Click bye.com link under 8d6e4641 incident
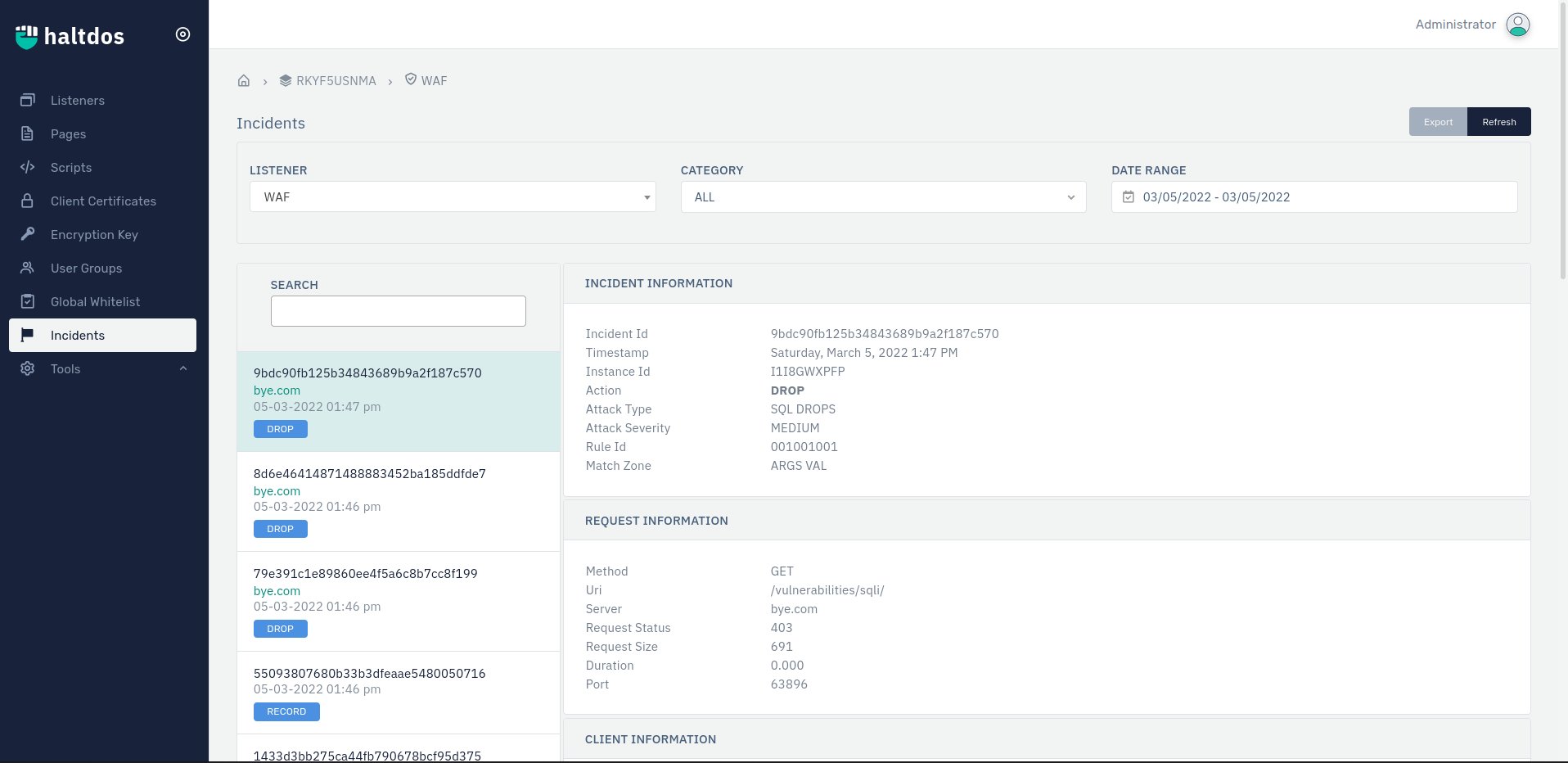Screen dimensions: 1568x763 click(x=277, y=491)
